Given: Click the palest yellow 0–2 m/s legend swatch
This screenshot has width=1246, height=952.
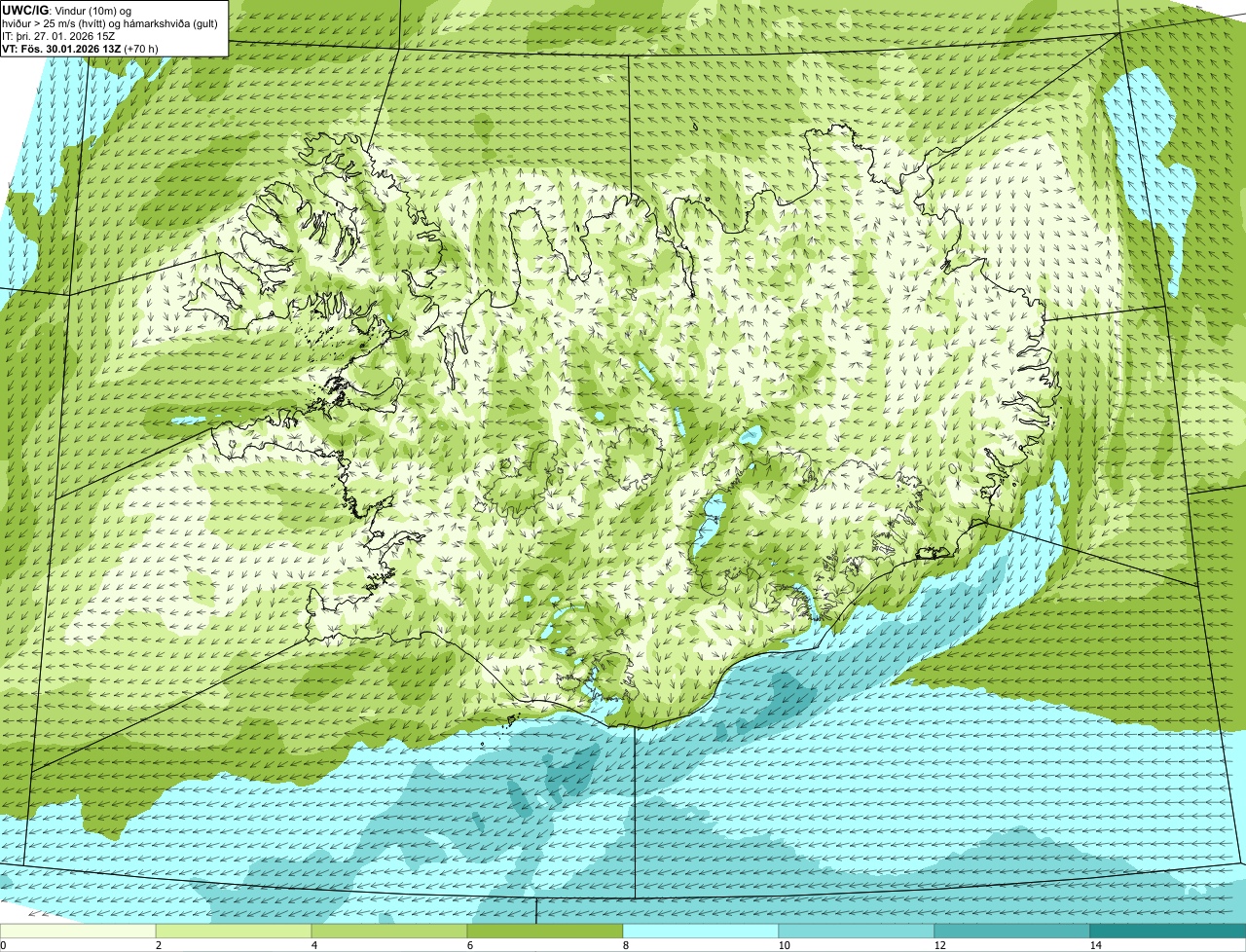Looking at the screenshot, I should [x=78, y=931].
